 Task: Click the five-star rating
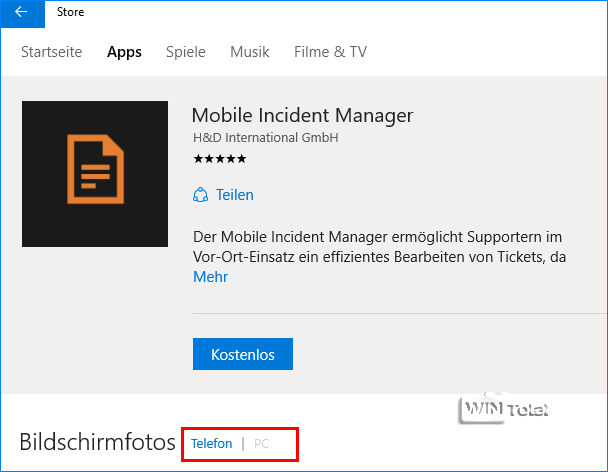tap(219, 159)
